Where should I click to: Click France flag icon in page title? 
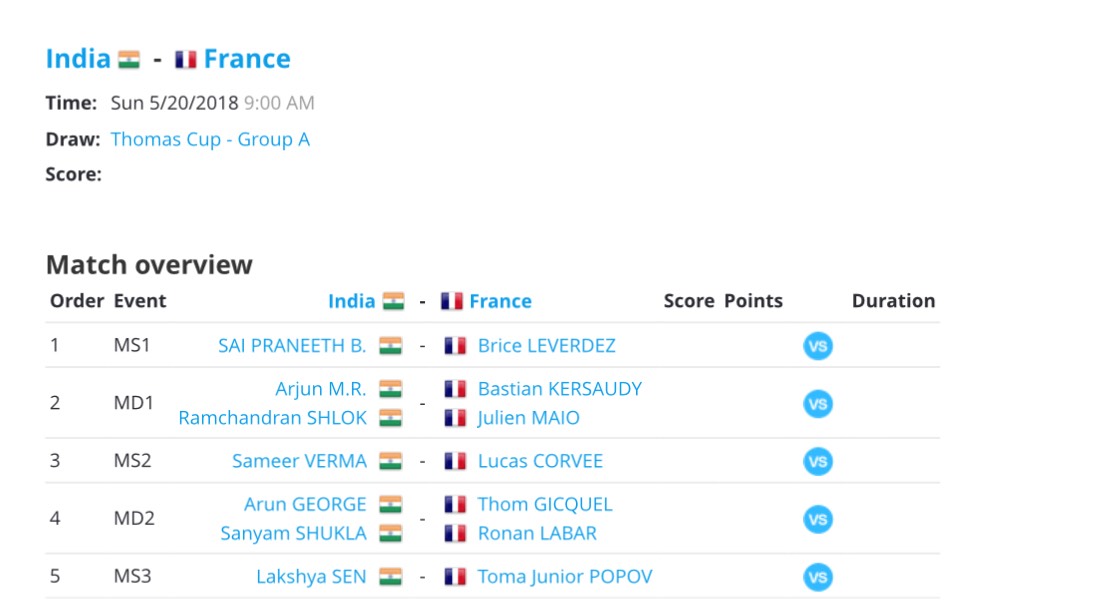(x=185, y=59)
